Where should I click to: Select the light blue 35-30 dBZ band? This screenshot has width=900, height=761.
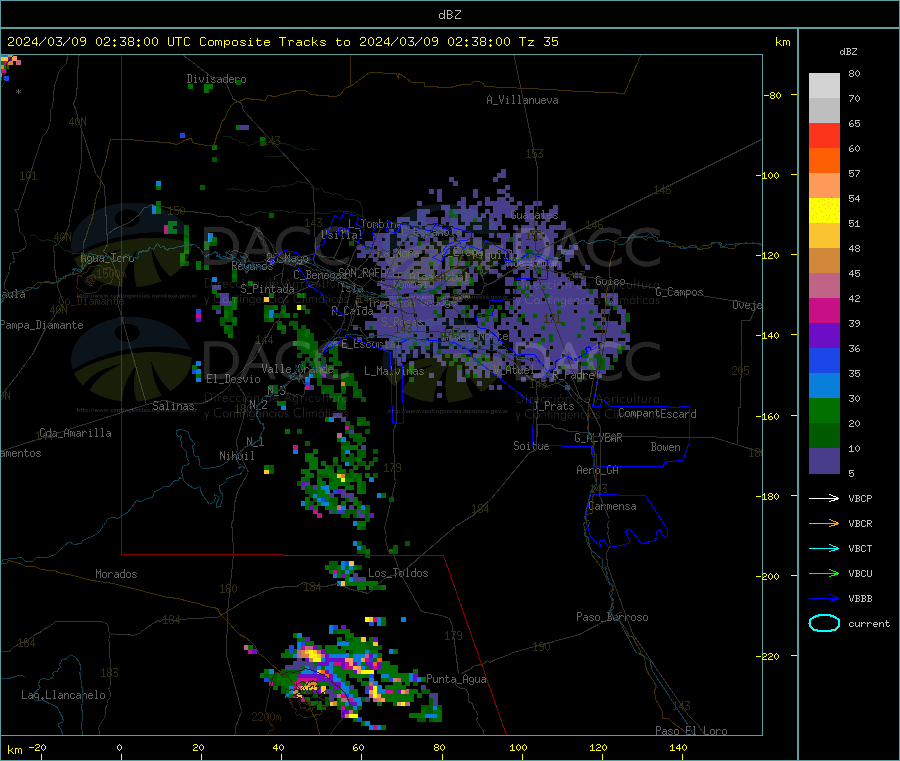[824, 386]
